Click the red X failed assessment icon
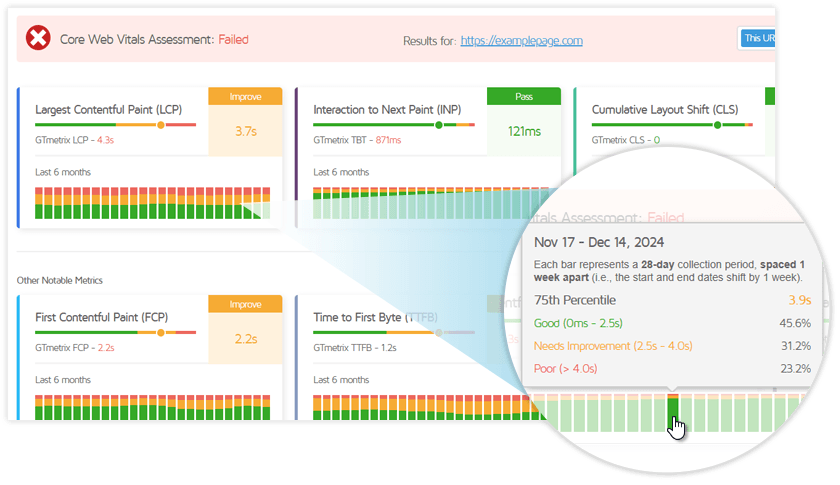The height and width of the screenshot is (485, 840). pos(38,40)
